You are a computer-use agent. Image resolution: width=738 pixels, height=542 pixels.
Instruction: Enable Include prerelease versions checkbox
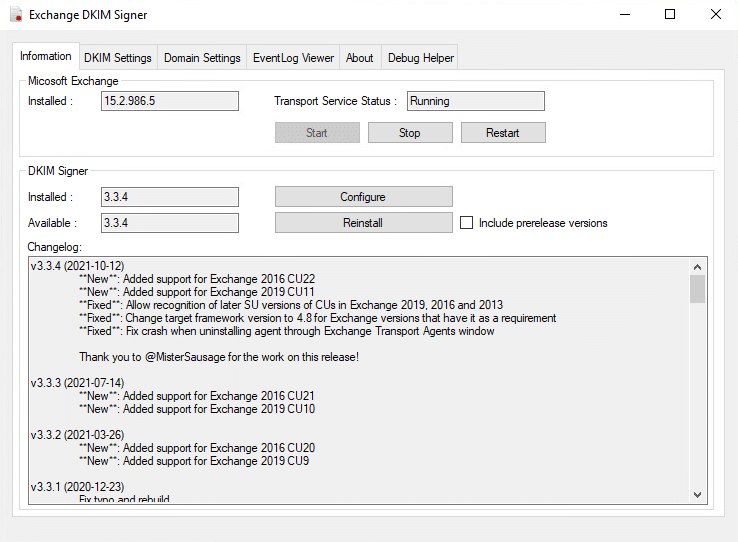(x=466, y=223)
